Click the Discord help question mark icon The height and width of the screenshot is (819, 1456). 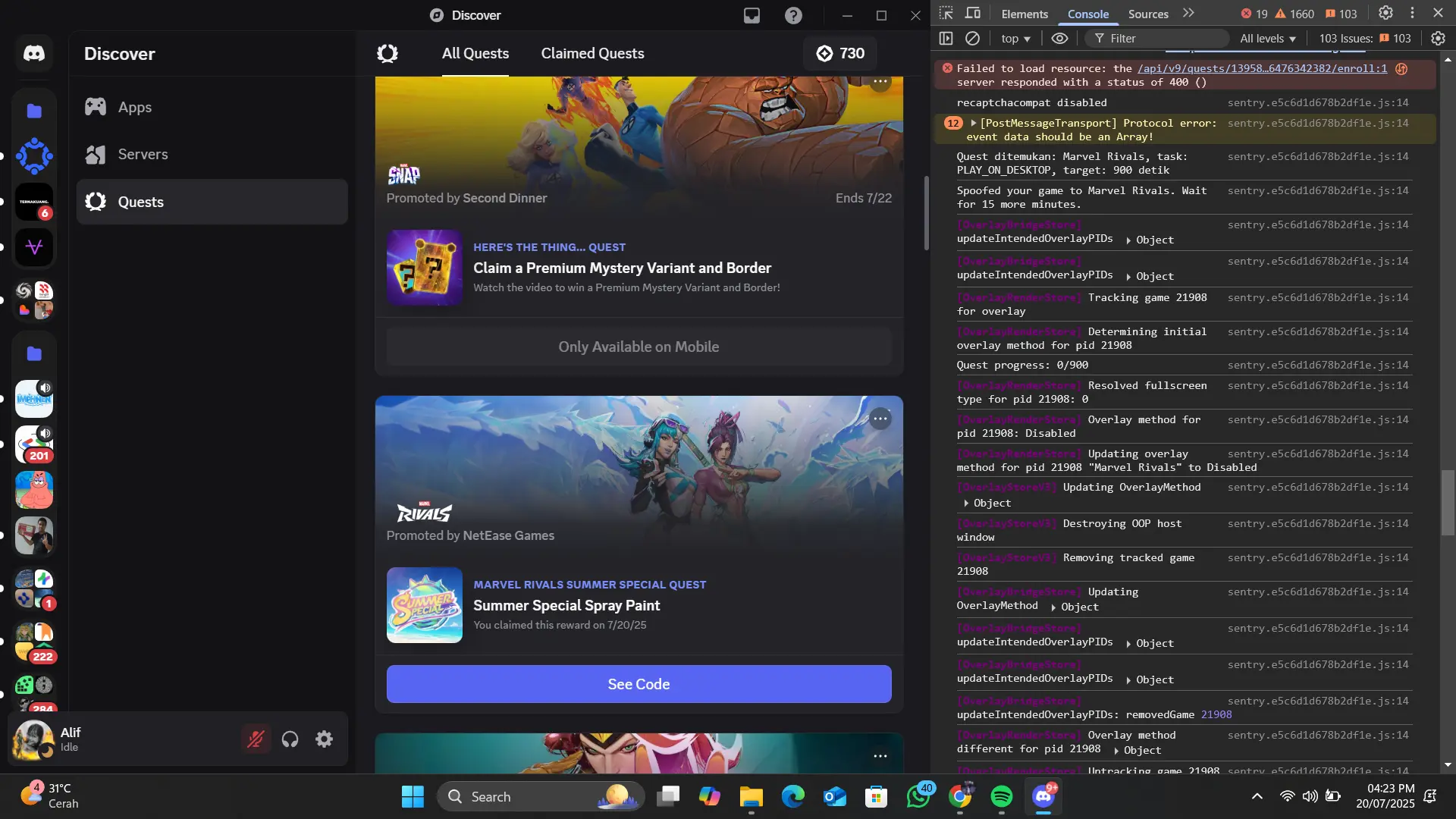793,15
